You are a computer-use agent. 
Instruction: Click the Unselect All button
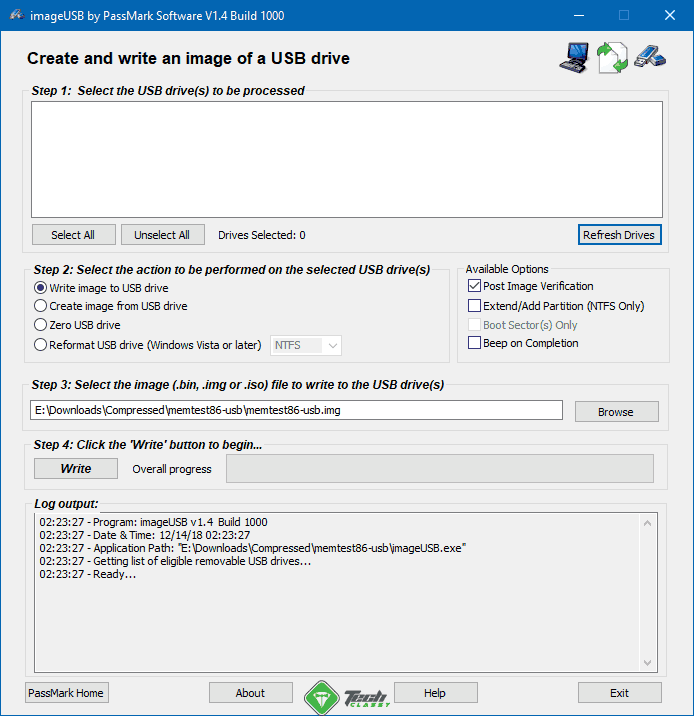[x=163, y=235]
